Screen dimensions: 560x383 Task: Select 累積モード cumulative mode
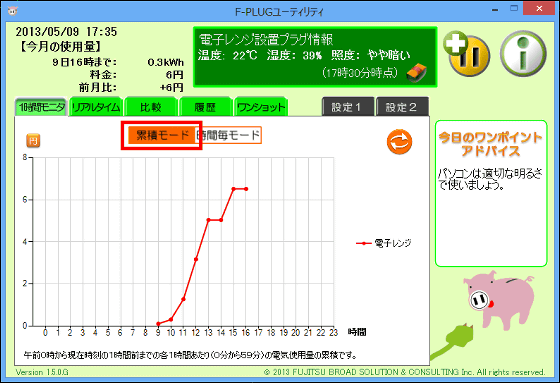point(162,135)
